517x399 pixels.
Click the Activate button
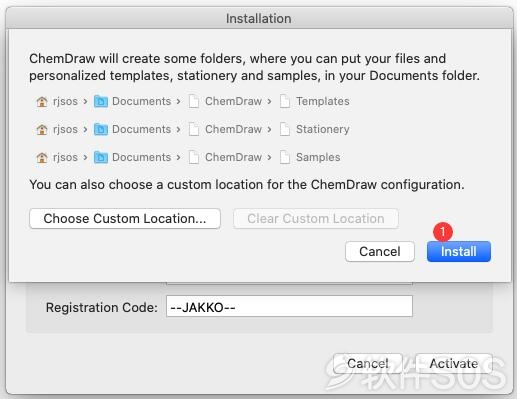click(454, 364)
